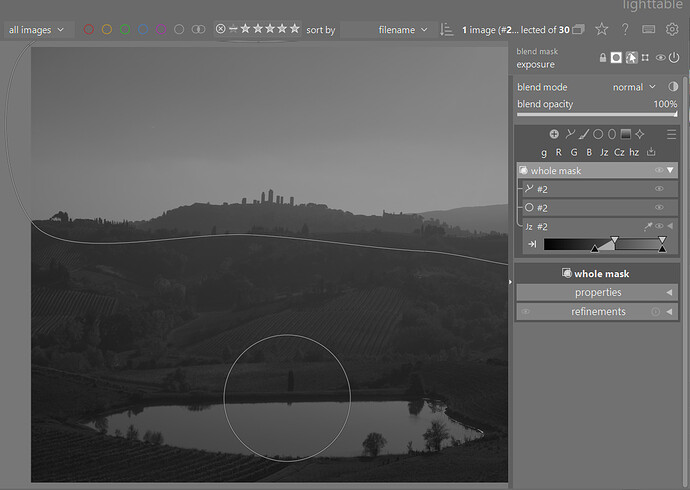Select the R parametric channel tab
Viewport: 690px width, 490px height.
pos(558,152)
